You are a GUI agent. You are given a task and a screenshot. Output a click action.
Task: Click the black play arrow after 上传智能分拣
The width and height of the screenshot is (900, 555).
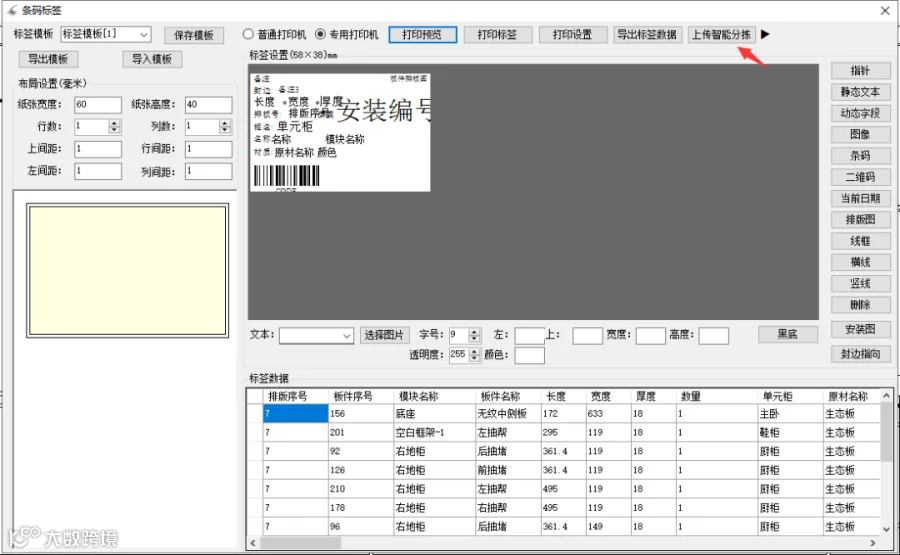[765, 34]
